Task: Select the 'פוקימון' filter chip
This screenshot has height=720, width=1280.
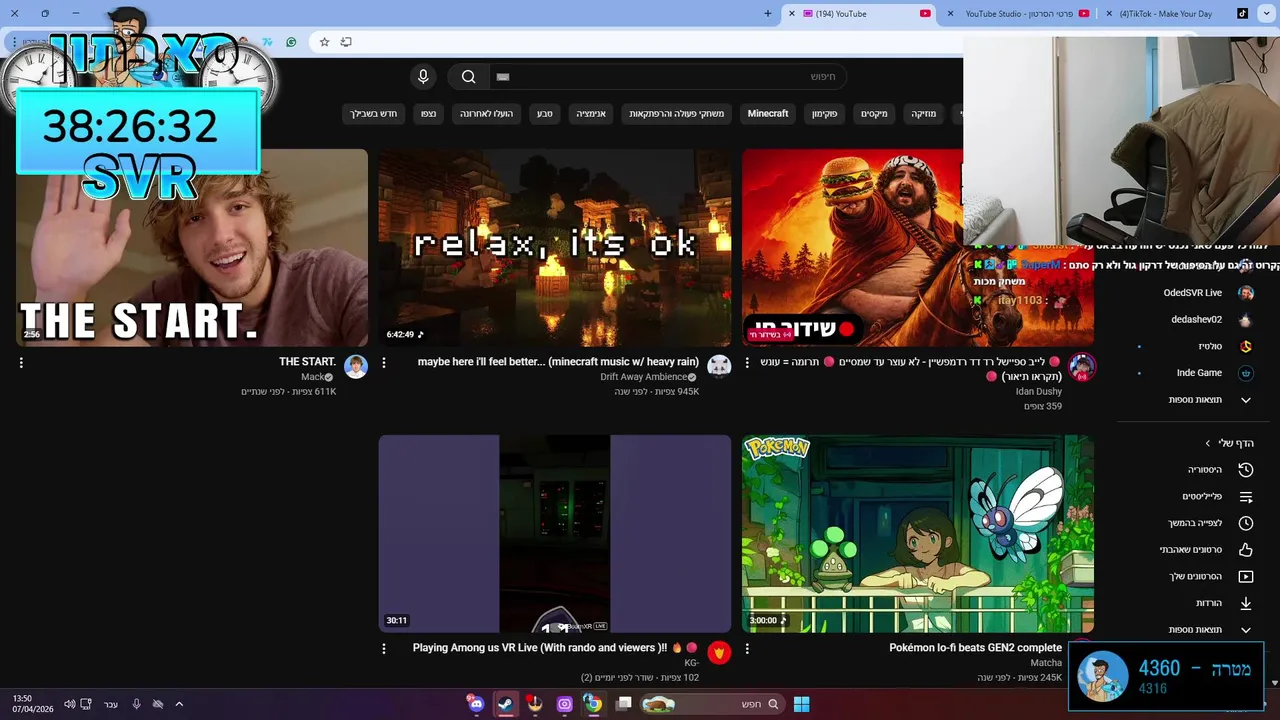Action: [x=824, y=114]
